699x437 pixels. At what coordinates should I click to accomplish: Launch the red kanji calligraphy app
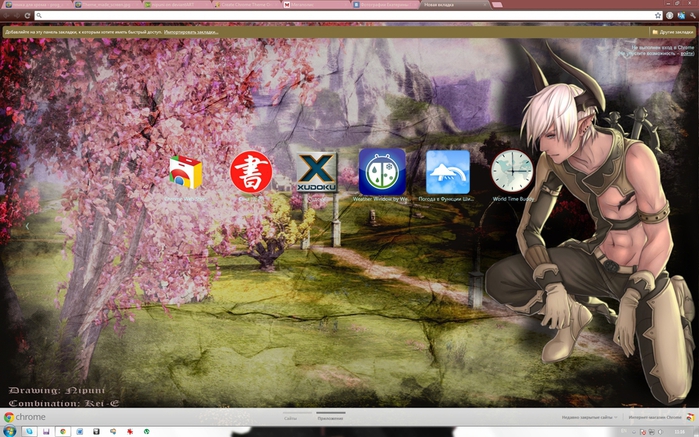(251, 172)
